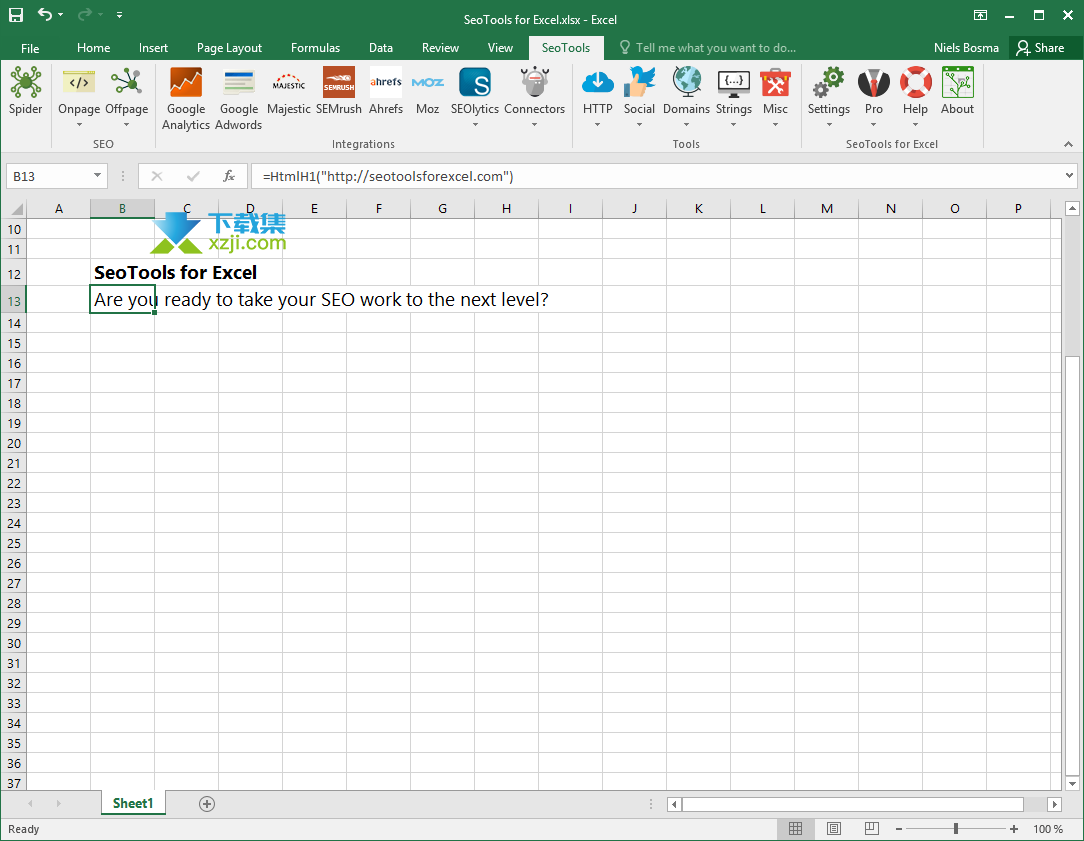This screenshot has width=1084, height=841.
Task: Open the Pro license menu
Action: point(874,97)
